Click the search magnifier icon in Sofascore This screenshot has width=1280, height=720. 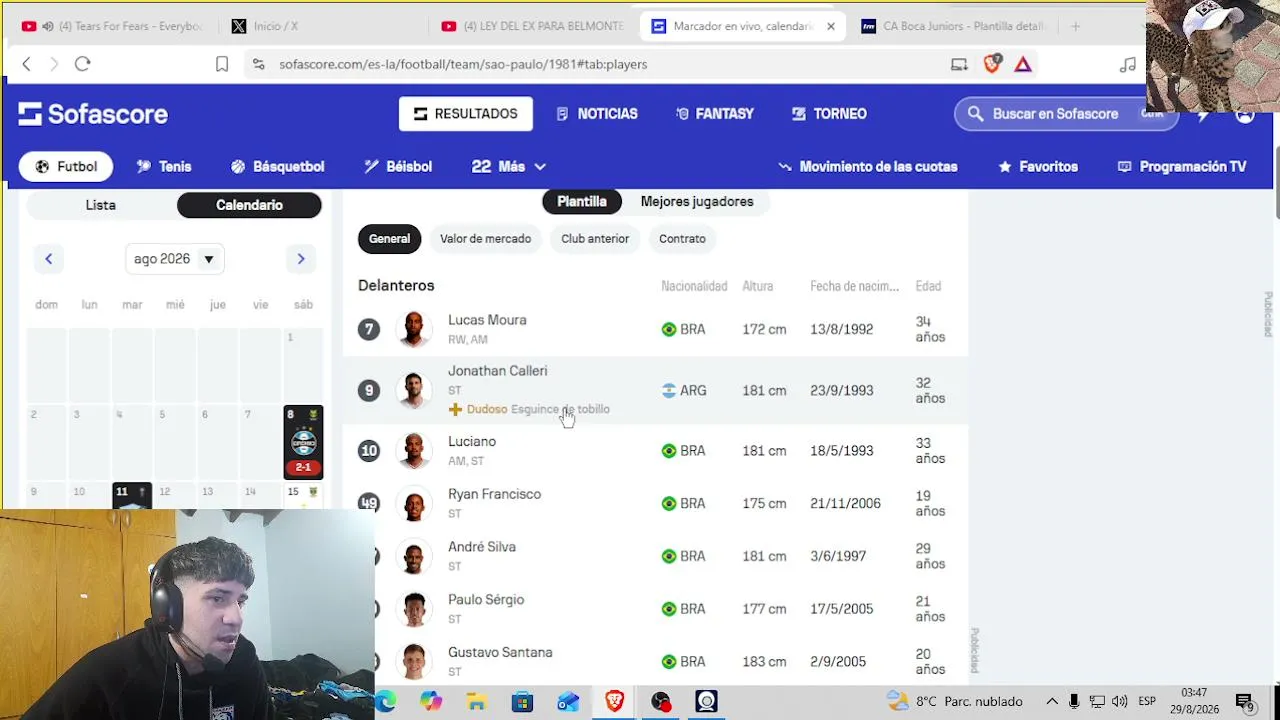pos(976,114)
